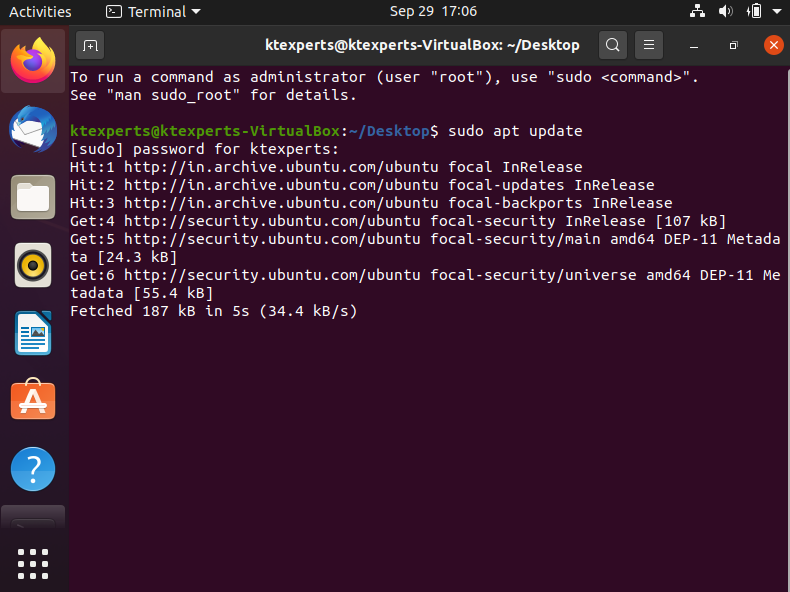Minimize the terminal window
Image resolution: width=790 pixels, height=592 pixels.
click(x=694, y=46)
